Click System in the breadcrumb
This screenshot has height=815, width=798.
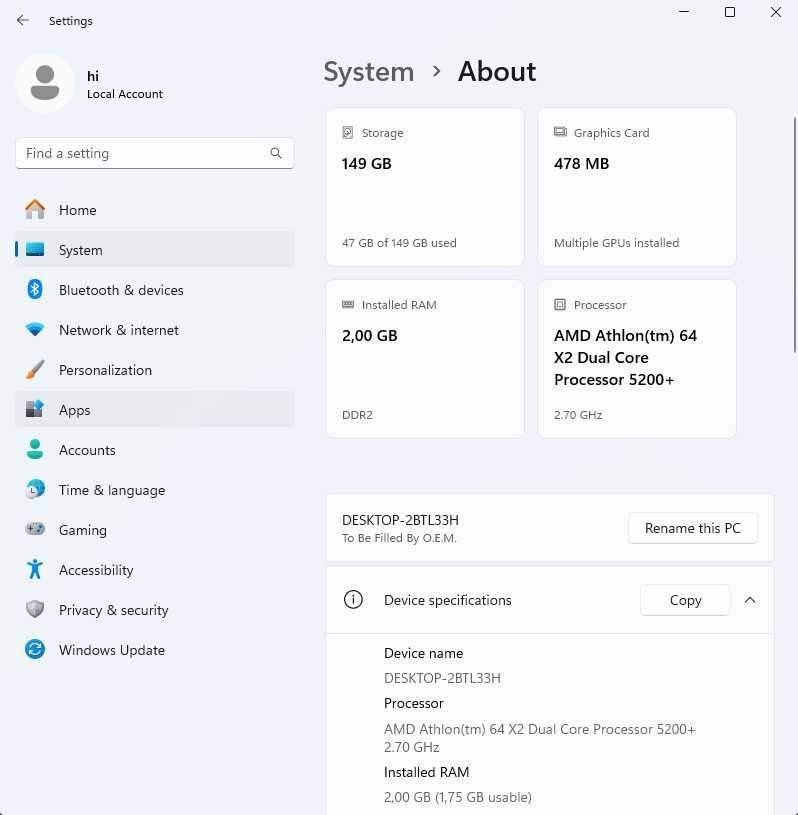pos(369,72)
